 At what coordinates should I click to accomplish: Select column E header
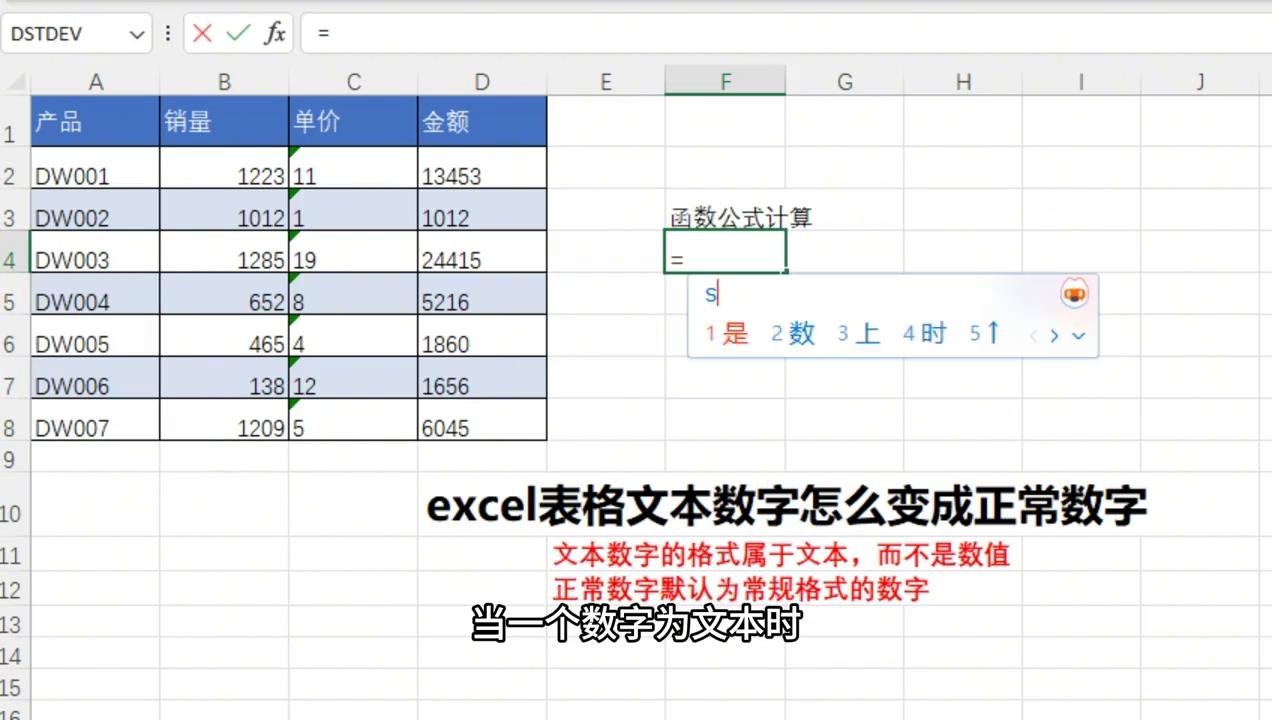tap(606, 82)
